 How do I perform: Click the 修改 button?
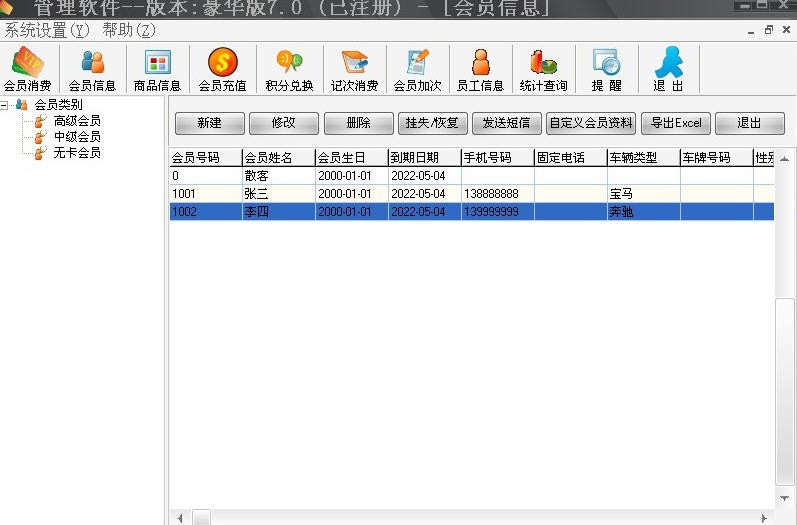[284, 123]
